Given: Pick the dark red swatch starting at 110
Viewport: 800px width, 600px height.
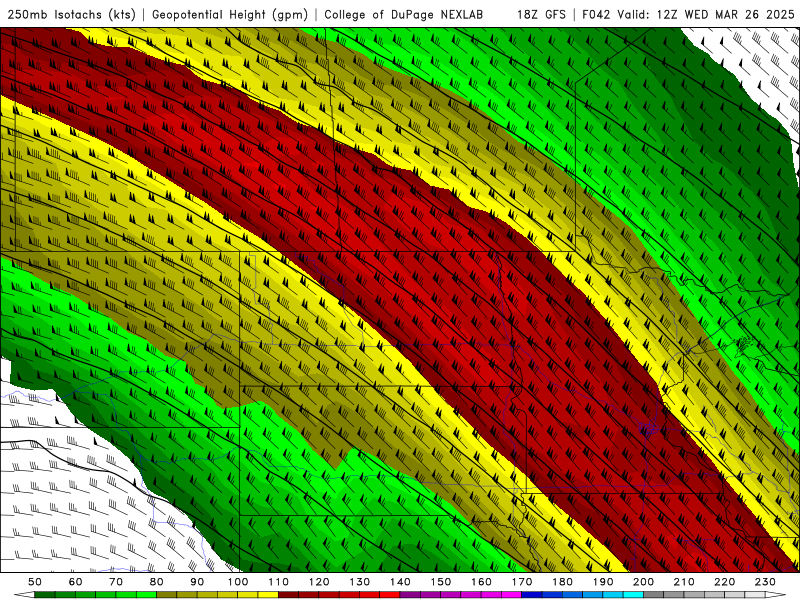Looking at the screenshot, I should 288,595.
